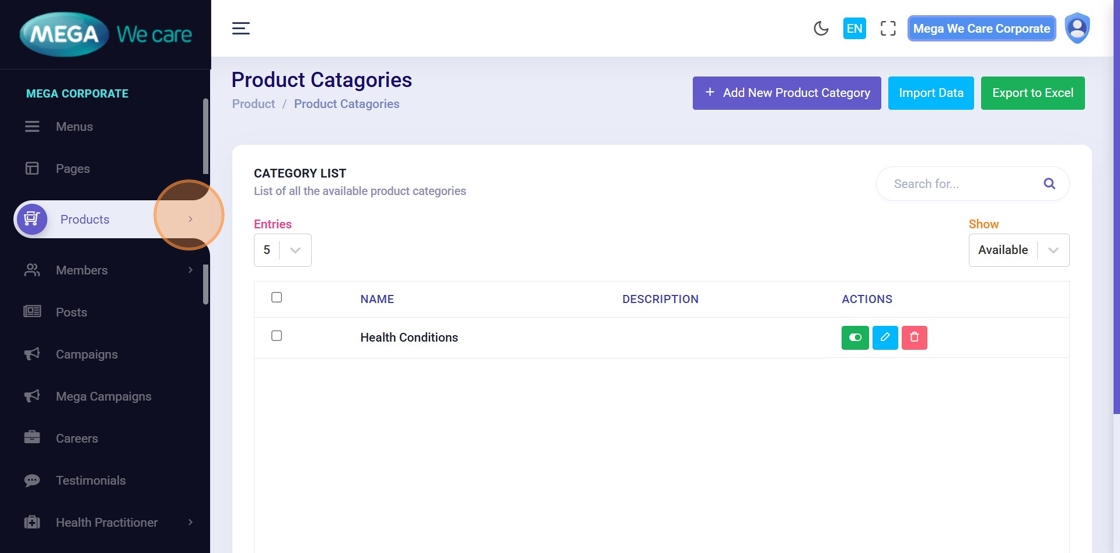Expand the Members sidebar submenu

[x=190, y=270]
